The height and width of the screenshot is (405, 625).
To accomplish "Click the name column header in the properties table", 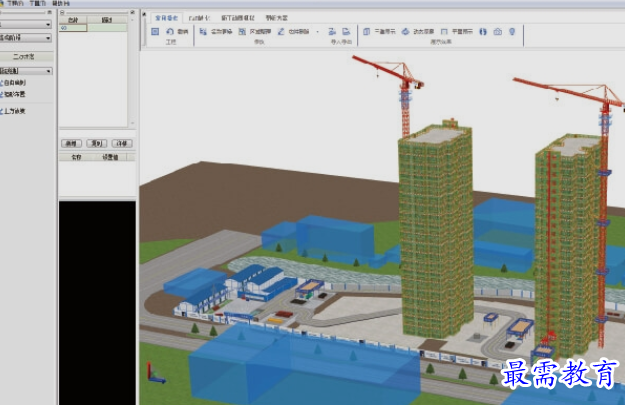I will (x=76, y=157).
